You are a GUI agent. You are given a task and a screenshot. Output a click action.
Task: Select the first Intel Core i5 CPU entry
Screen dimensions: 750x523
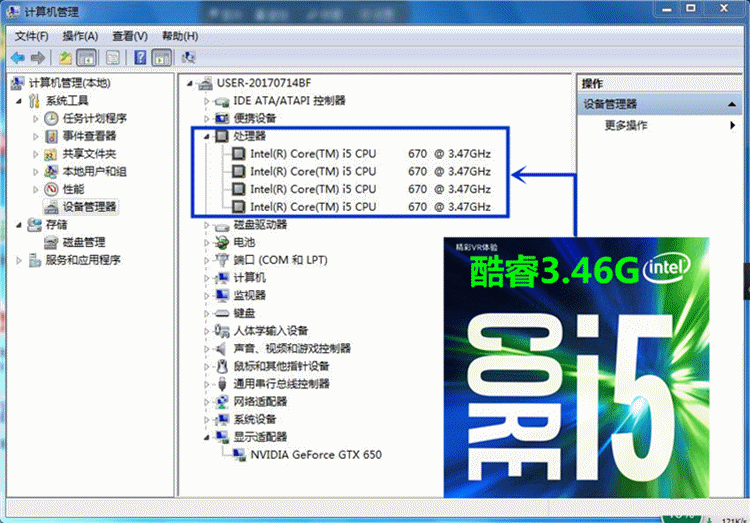313,154
